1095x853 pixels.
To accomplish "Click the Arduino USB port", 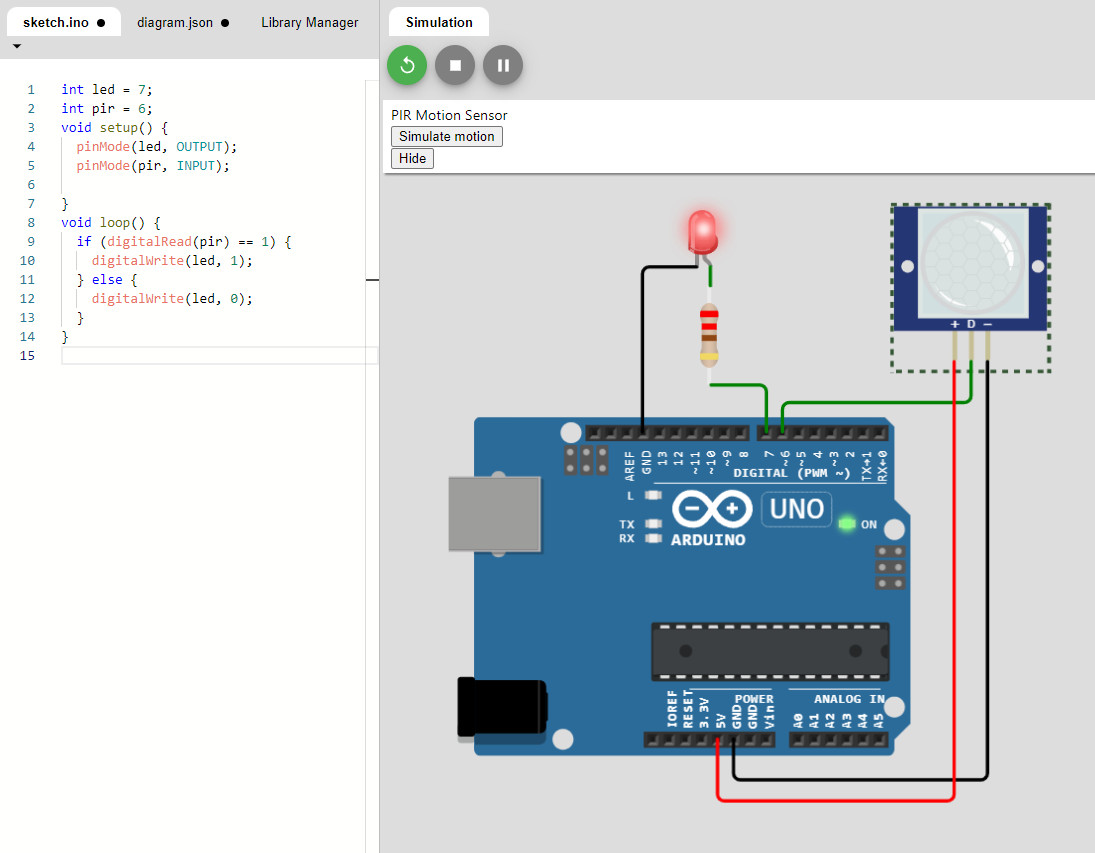I will click(x=494, y=513).
